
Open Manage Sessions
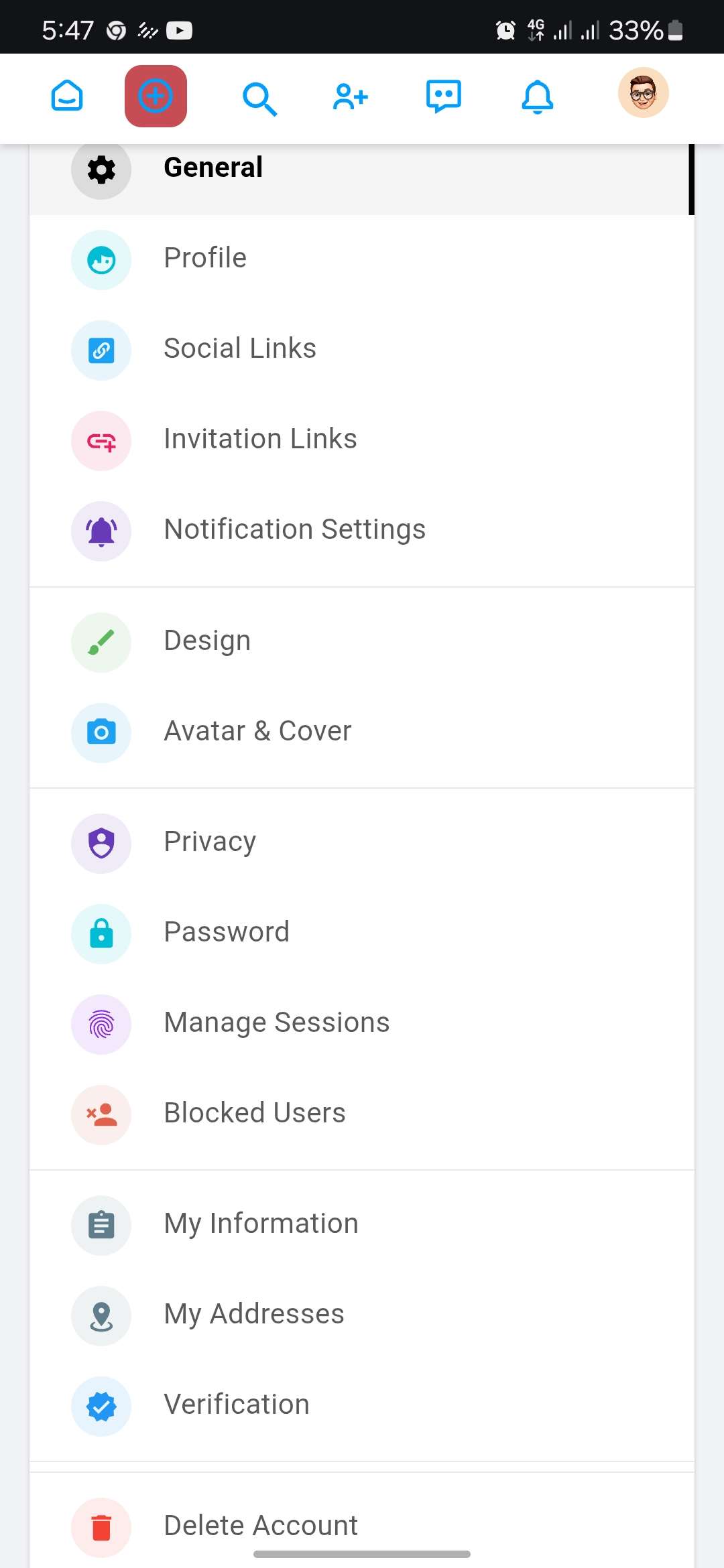pyautogui.click(x=362, y=1024)
